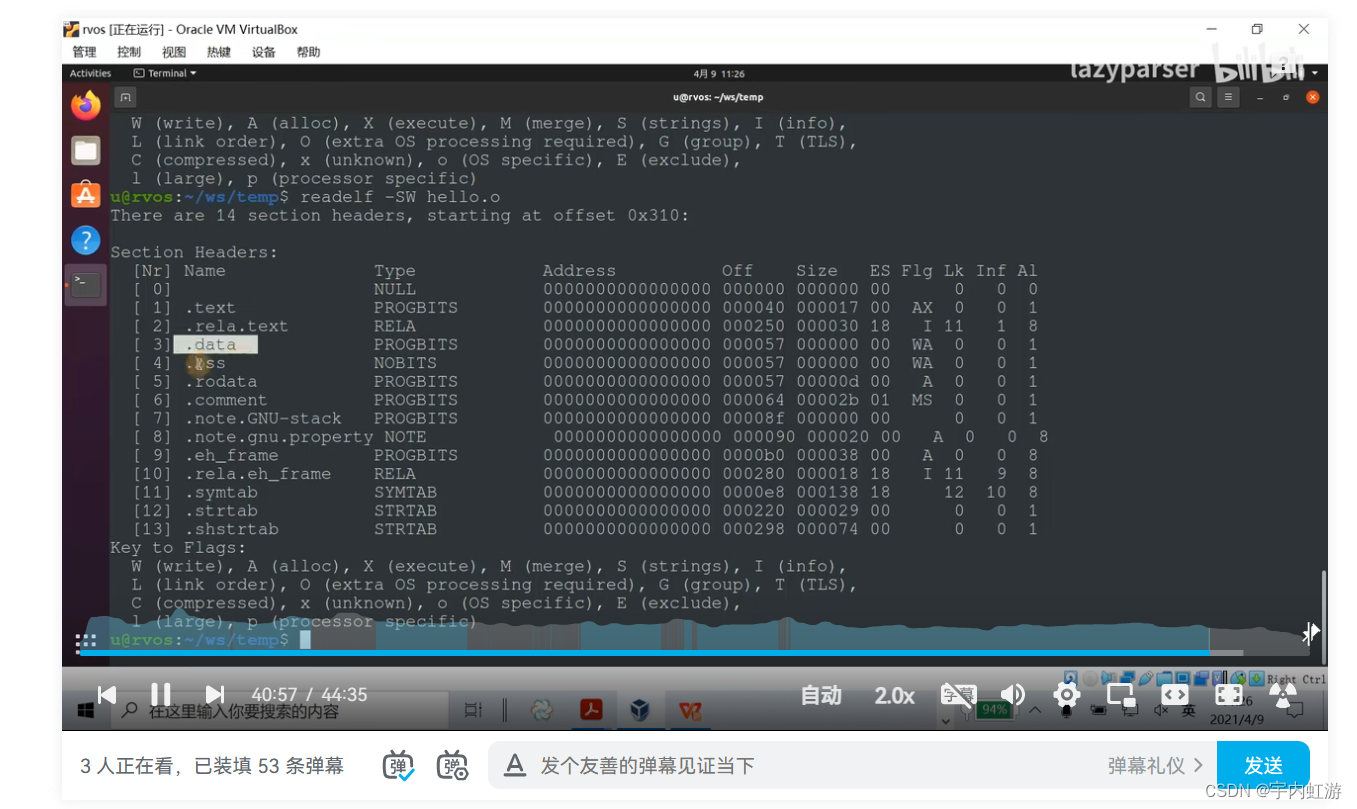This screenshot has width=1357, height=809.
Task: Mute the video volume
Action: tap(1013, 695)
